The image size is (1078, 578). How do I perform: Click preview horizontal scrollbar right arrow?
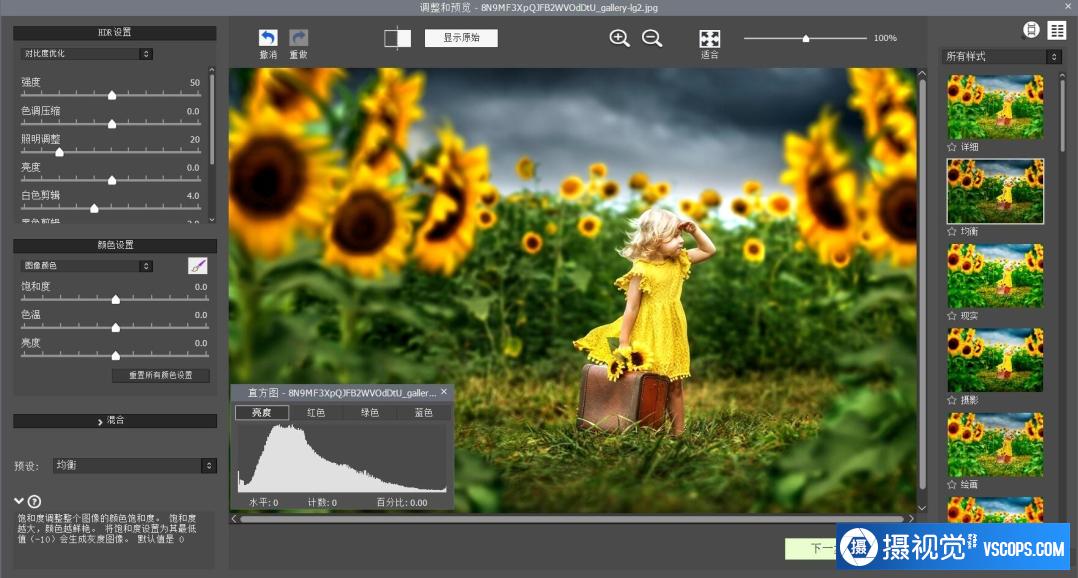912,519
